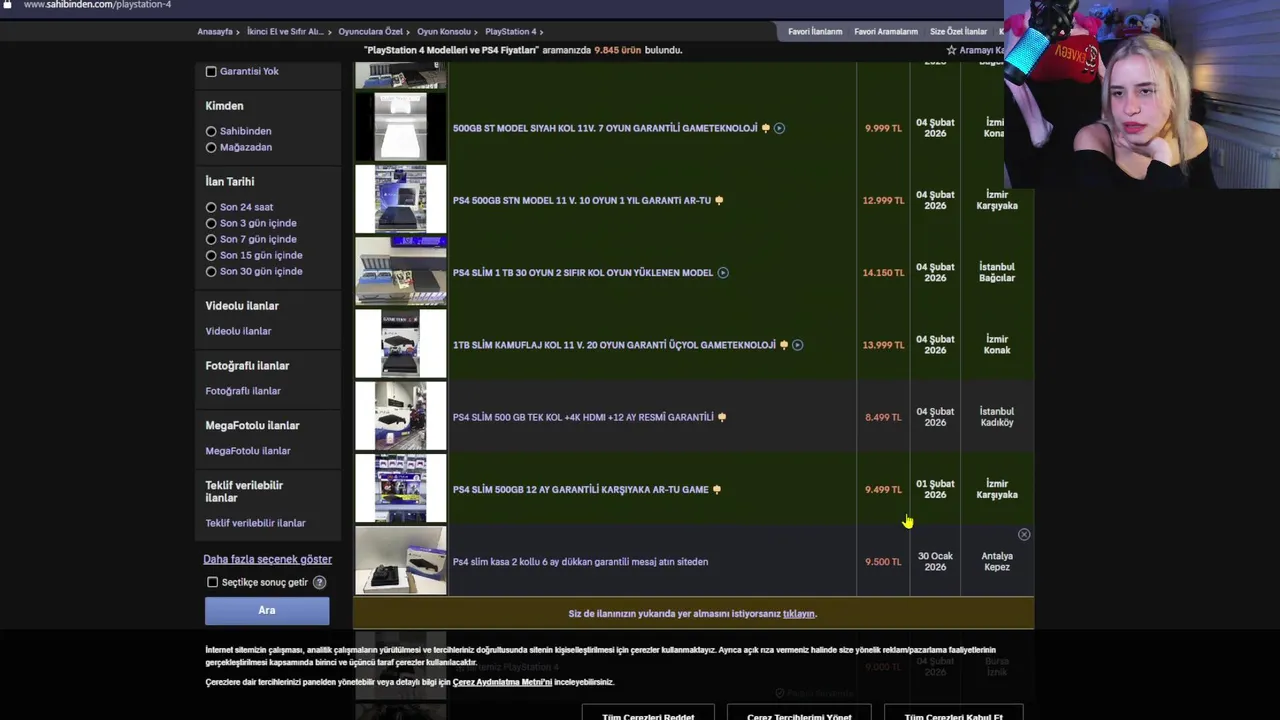Open thumbnail of KARŞIYAKA AR-TU GAME listing
The image size is (1280, 720).
click(x=401, y=488)
